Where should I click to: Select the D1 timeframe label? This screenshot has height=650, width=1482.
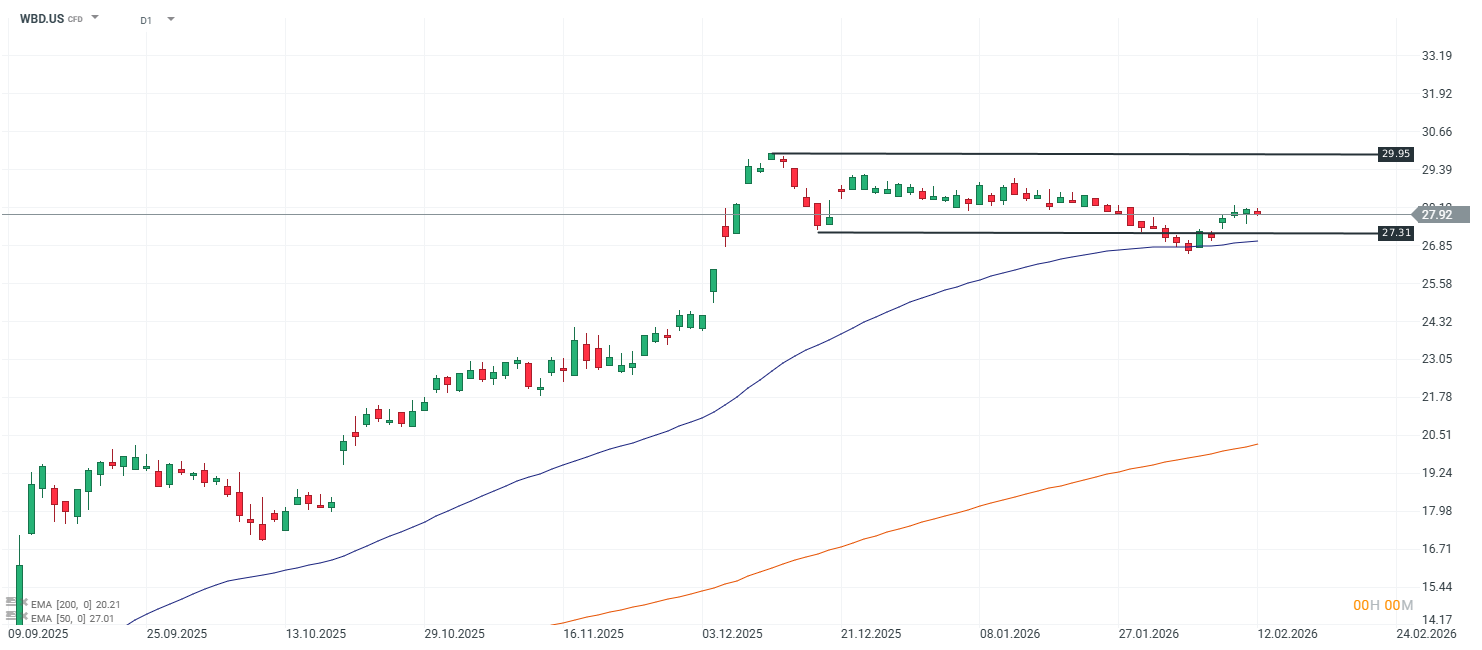tap(146, 18)
